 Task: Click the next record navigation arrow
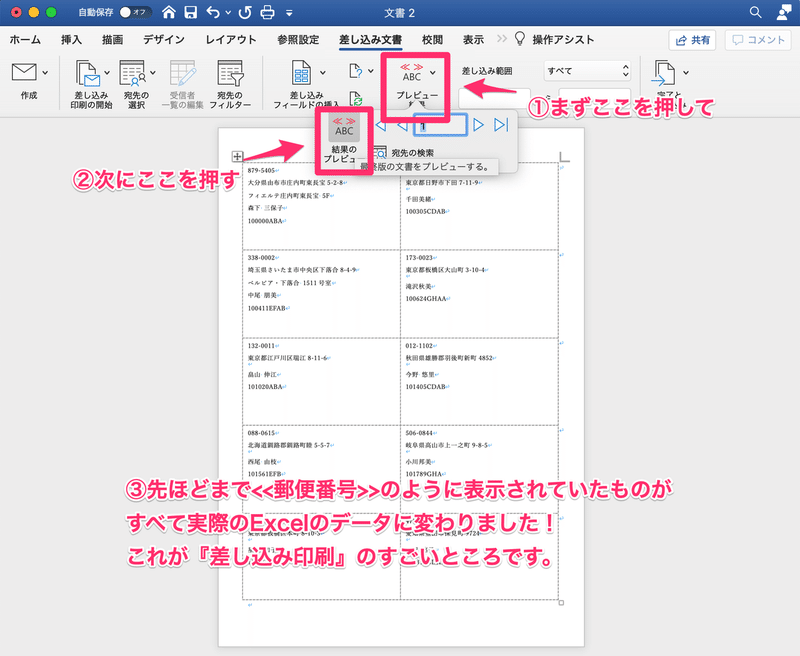tap(479, 125)
